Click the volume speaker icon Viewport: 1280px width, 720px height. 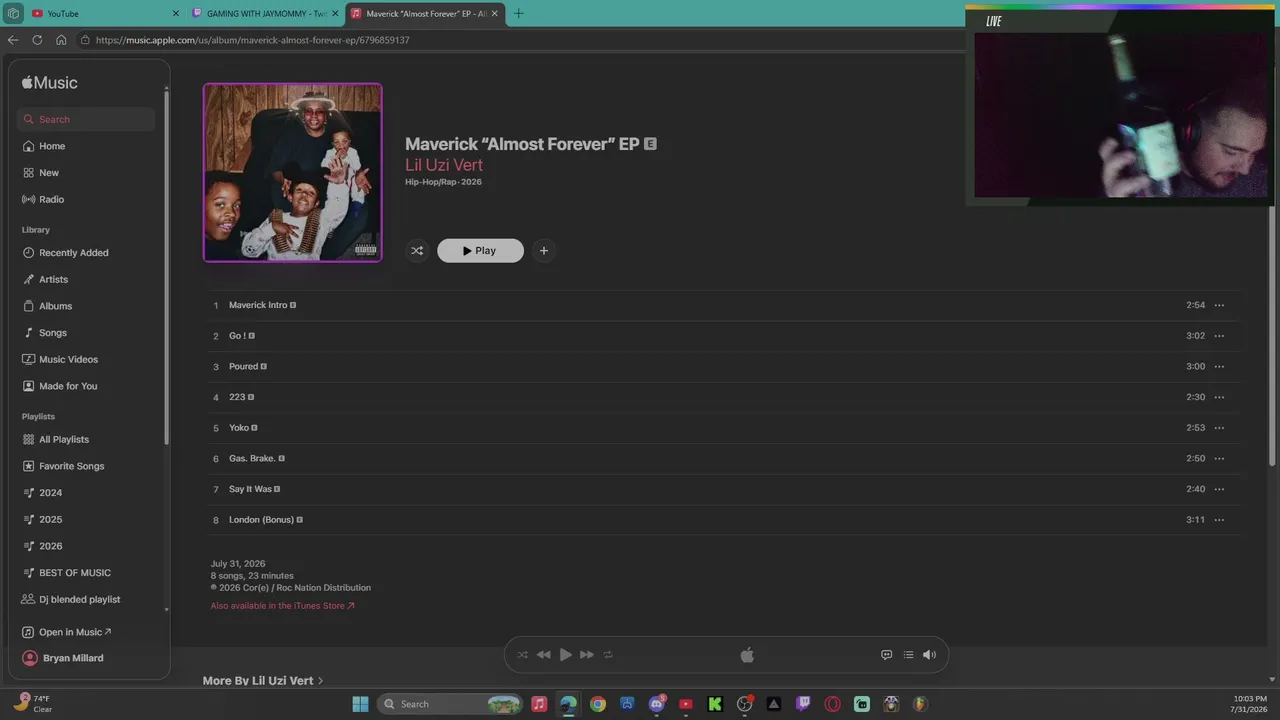(929, 655)
